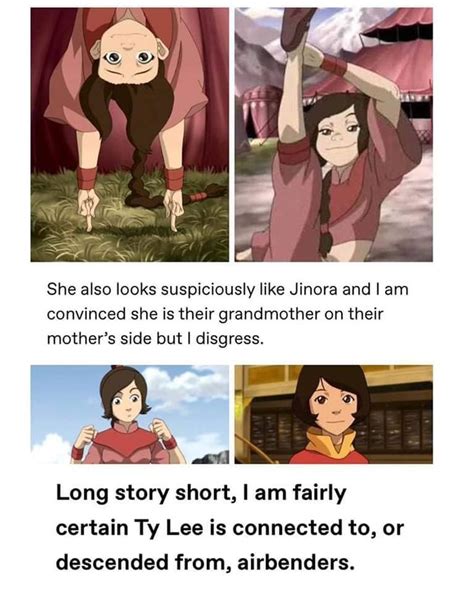Open the upside-down handstand girl image
The width and height of the screenshot is (474, 592).
click(130, 135)
